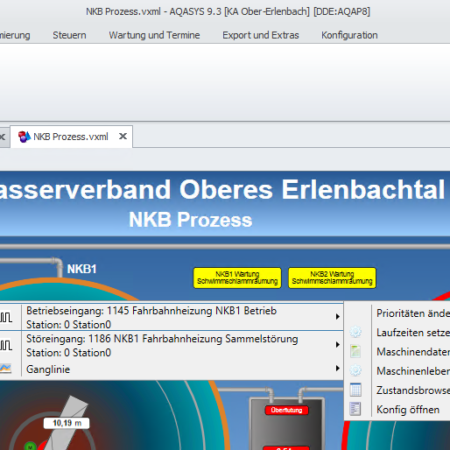Click gear icon beside Maschinenleben
The image size is (450, 450).
coord(356,370)
